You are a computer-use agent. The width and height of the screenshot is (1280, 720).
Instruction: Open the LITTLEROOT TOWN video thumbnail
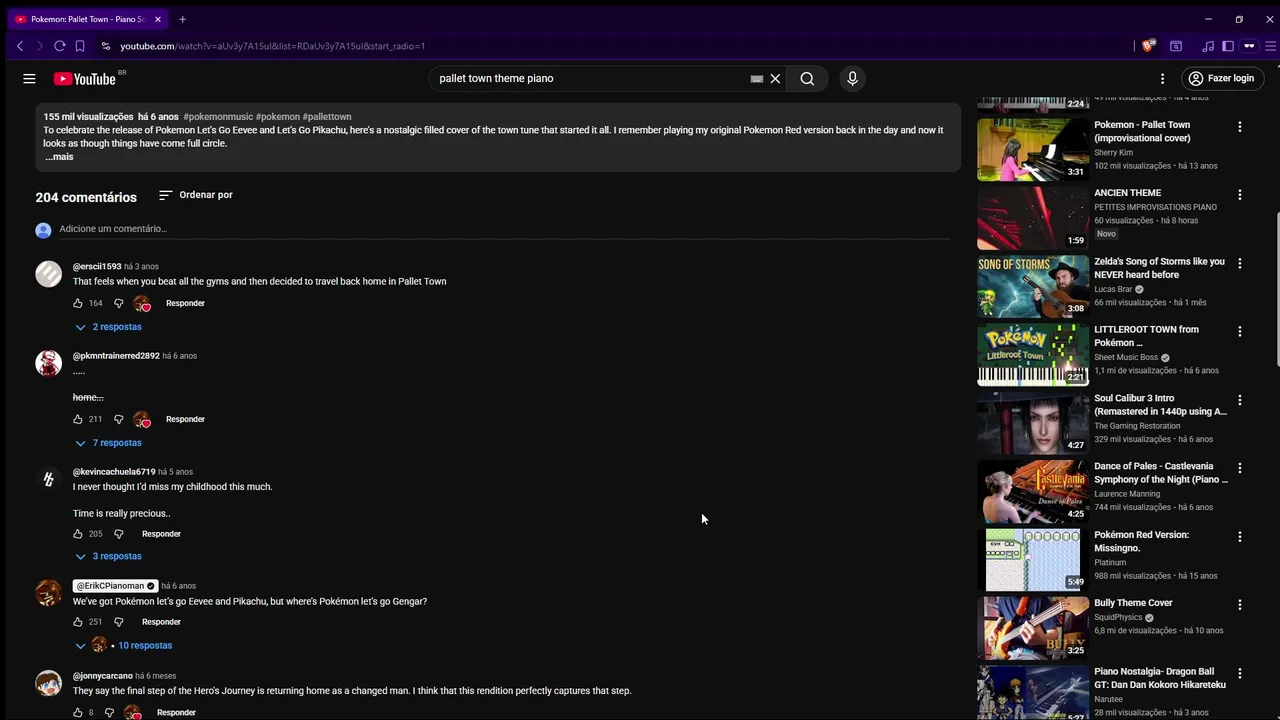1033,354
